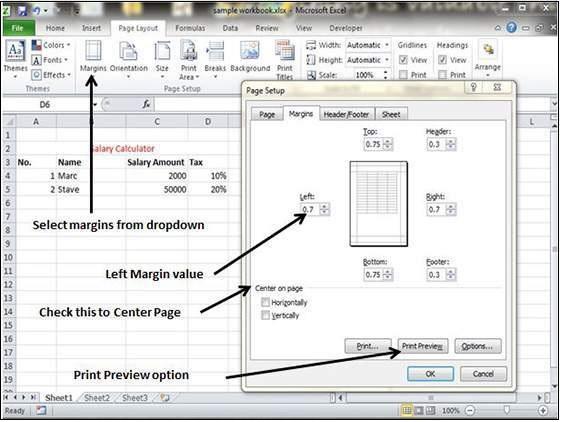
Task: Click the Undo icon in quick access toolbar
Action: pos(37,11)
